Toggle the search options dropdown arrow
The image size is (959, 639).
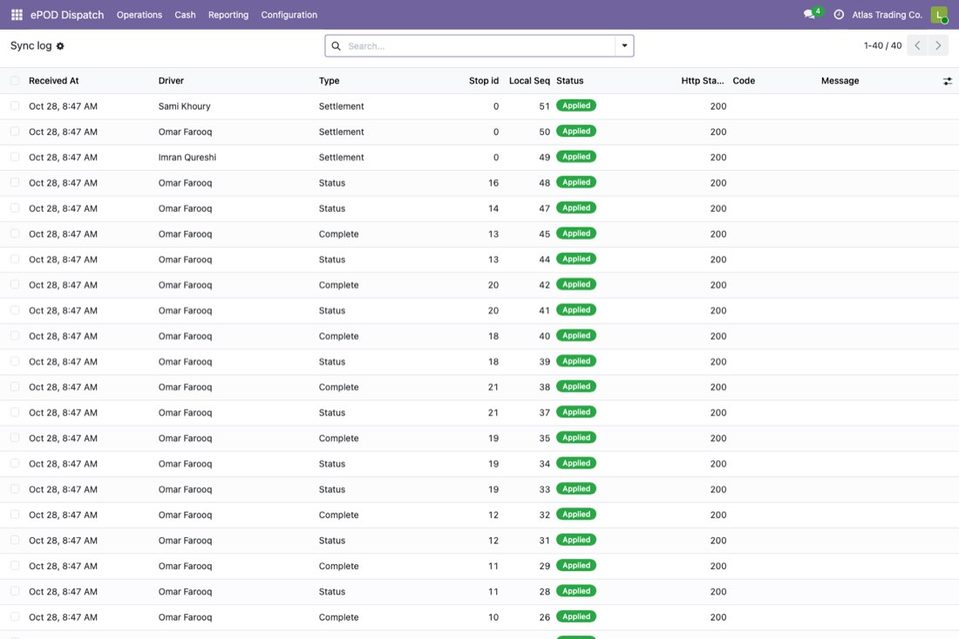pos(624,46)
